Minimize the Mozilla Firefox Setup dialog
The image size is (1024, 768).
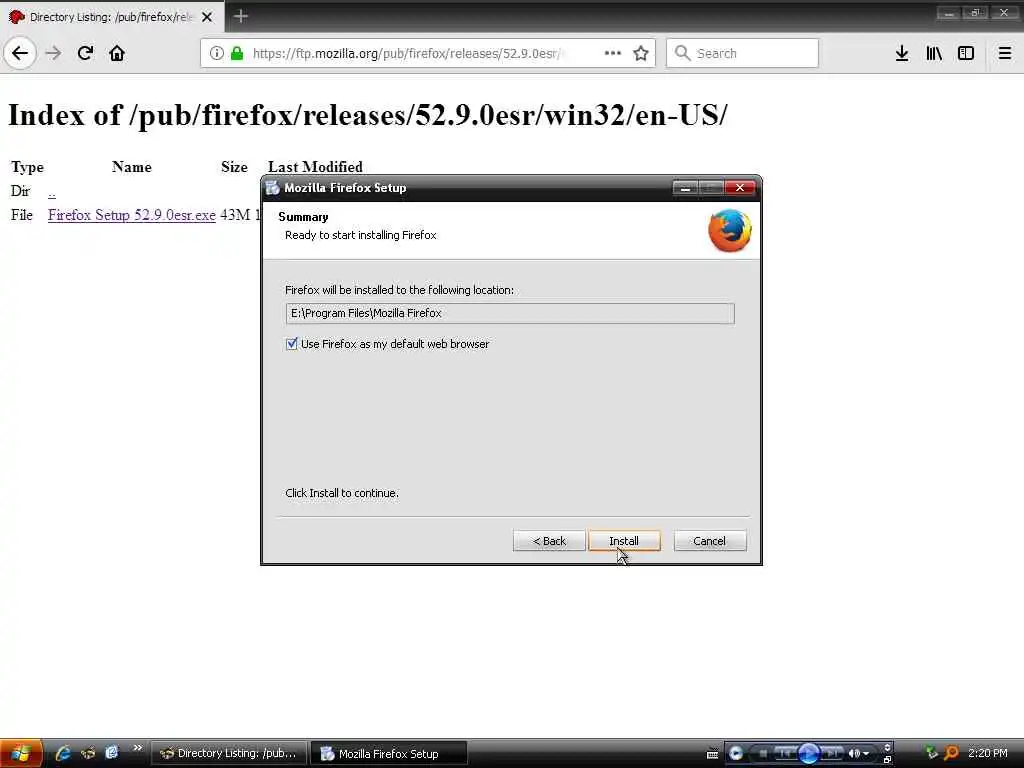pyautogui.click(x=685, y=188)
